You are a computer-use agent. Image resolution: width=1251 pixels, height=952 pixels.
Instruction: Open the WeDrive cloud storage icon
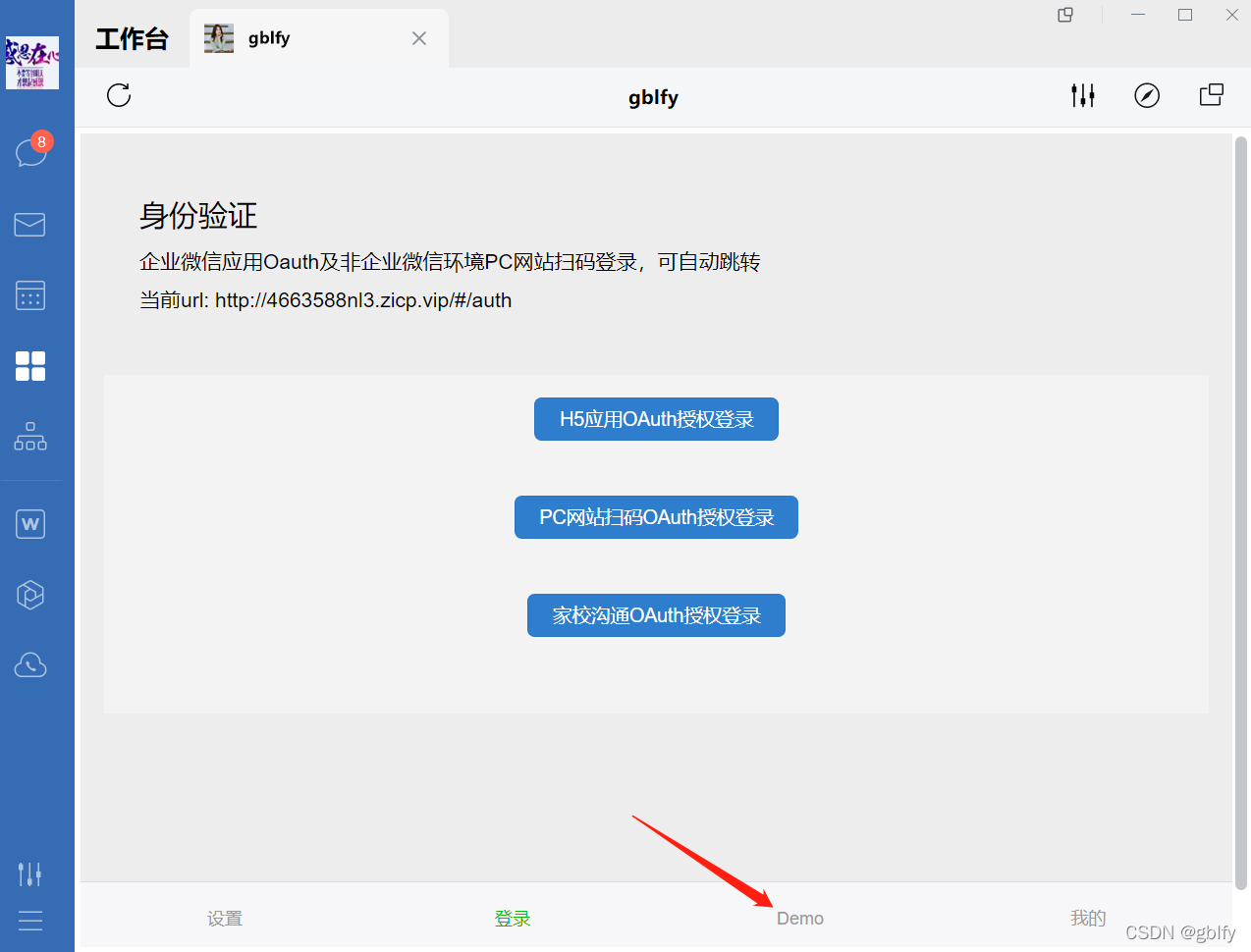pyautogui.click(x=29, y=664)
